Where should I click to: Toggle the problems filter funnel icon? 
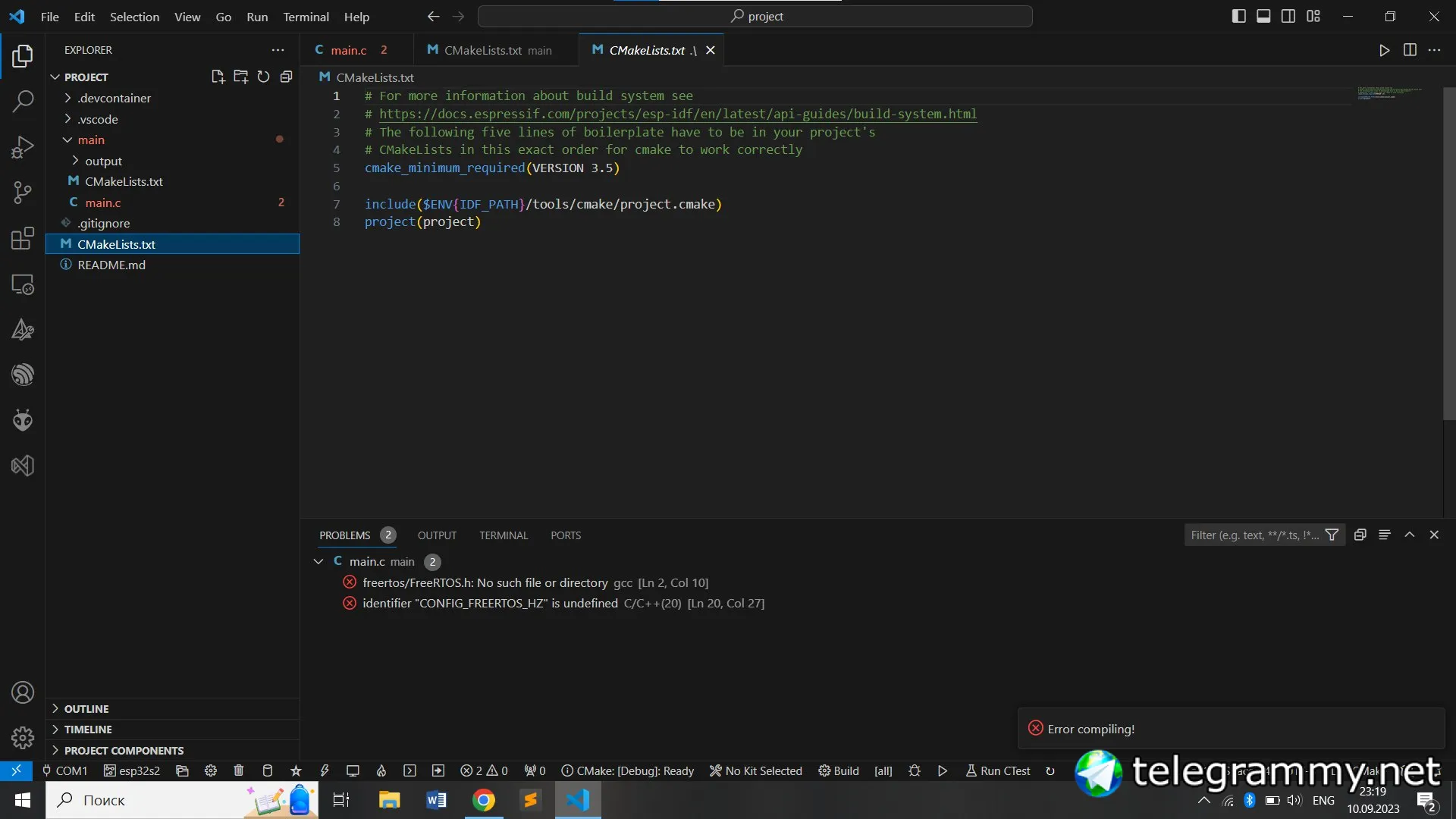tap(1332, 535)
